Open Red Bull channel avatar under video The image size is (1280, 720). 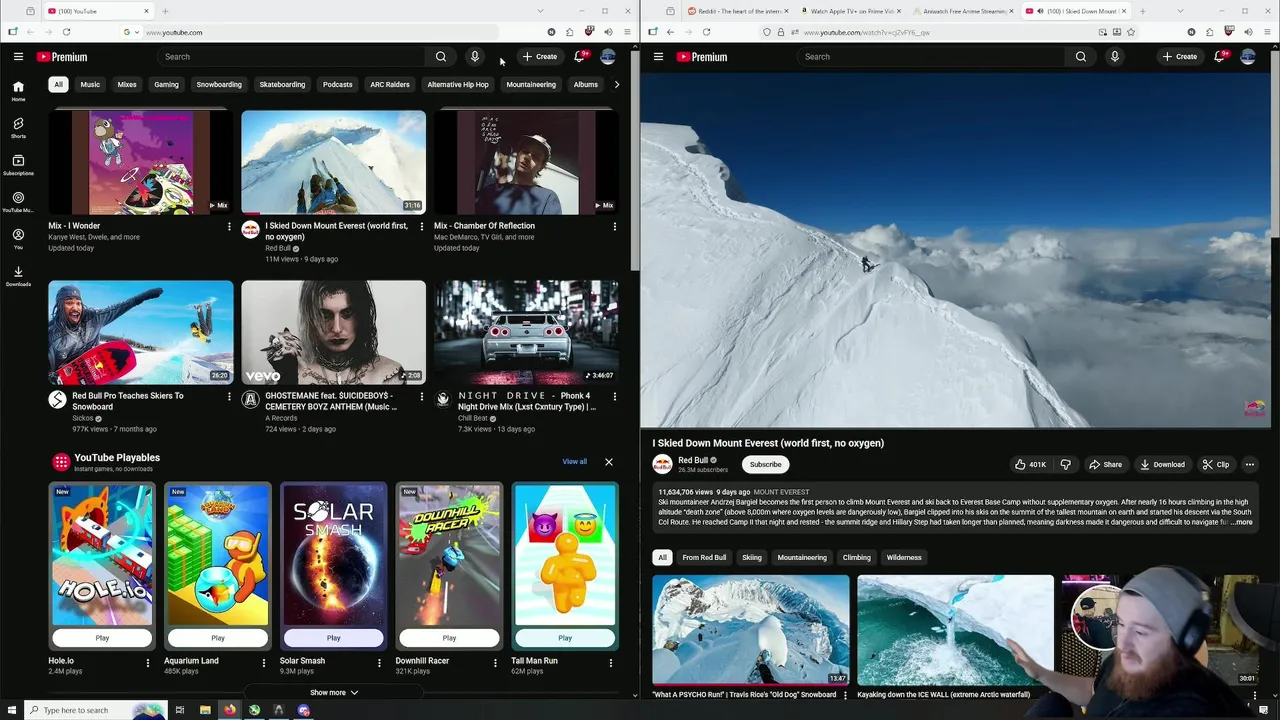(x=662, y=464)
